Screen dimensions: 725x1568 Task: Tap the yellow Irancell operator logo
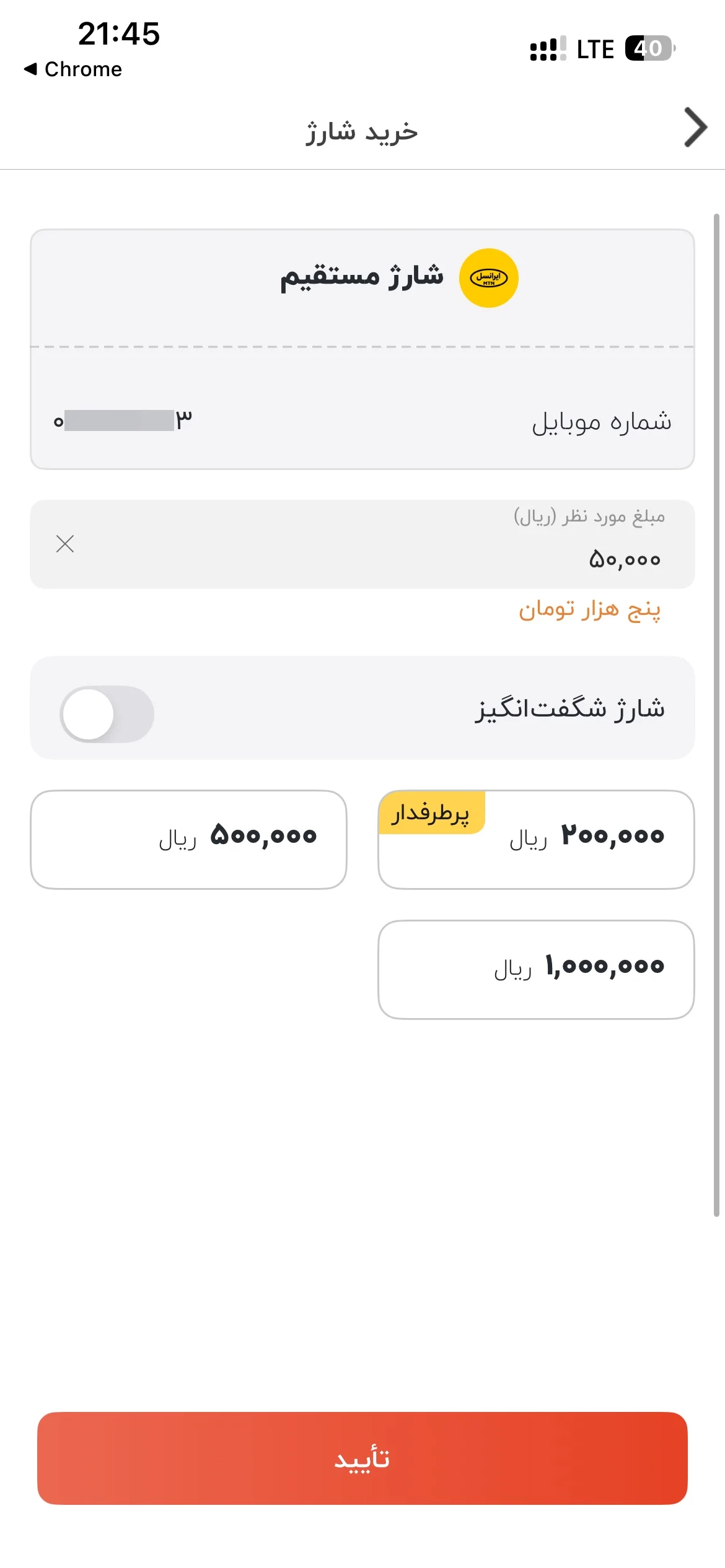pos(488,278)
